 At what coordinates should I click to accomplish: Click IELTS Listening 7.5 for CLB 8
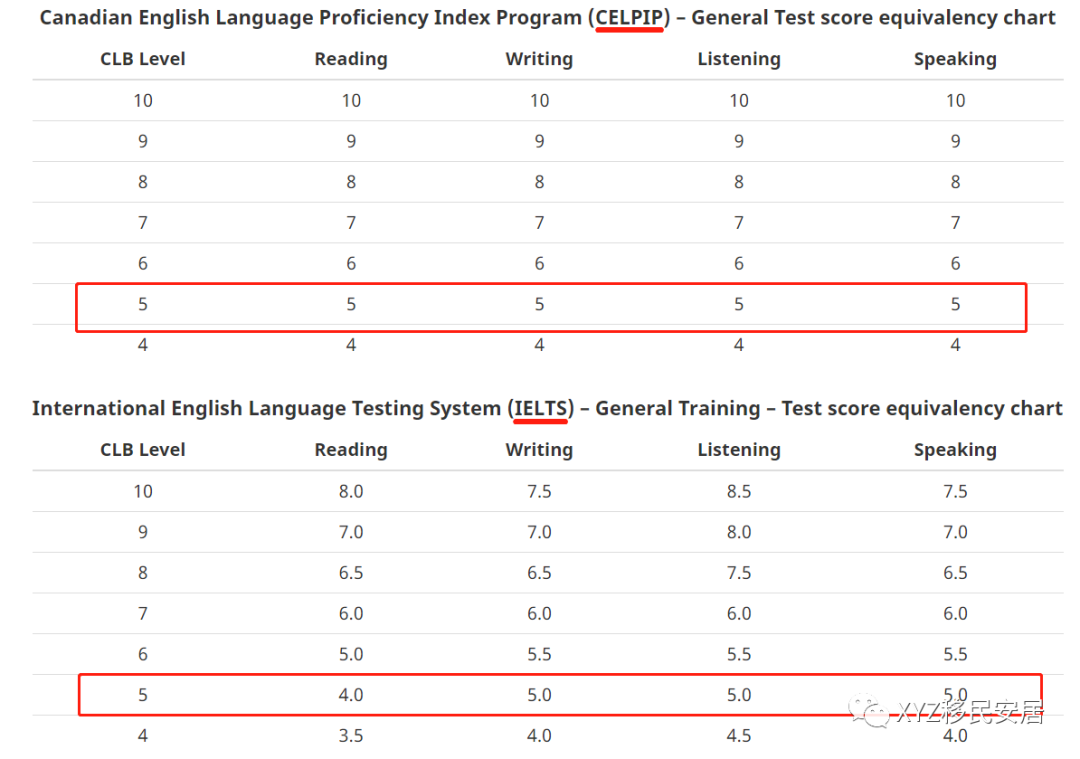click(x=739, y=572)
